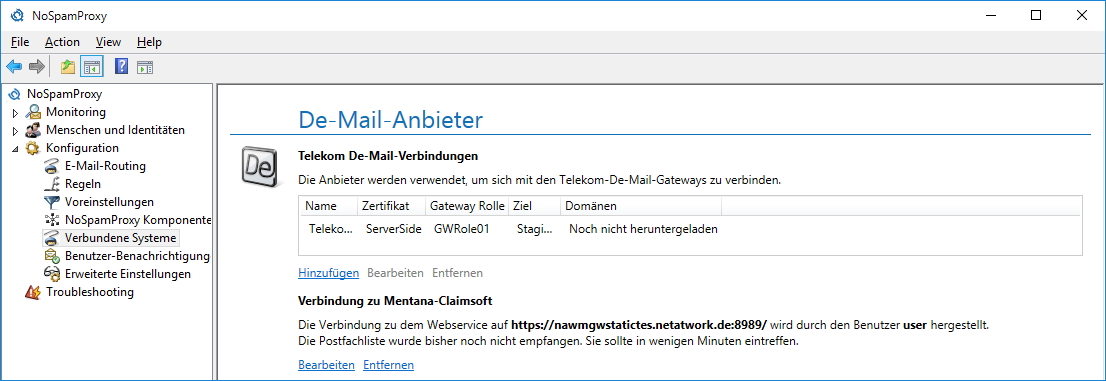The width and height of the screenshot is (1106, 381).
Task: Click the Forward arrow toolbar icon
Action: click(37, 67)
